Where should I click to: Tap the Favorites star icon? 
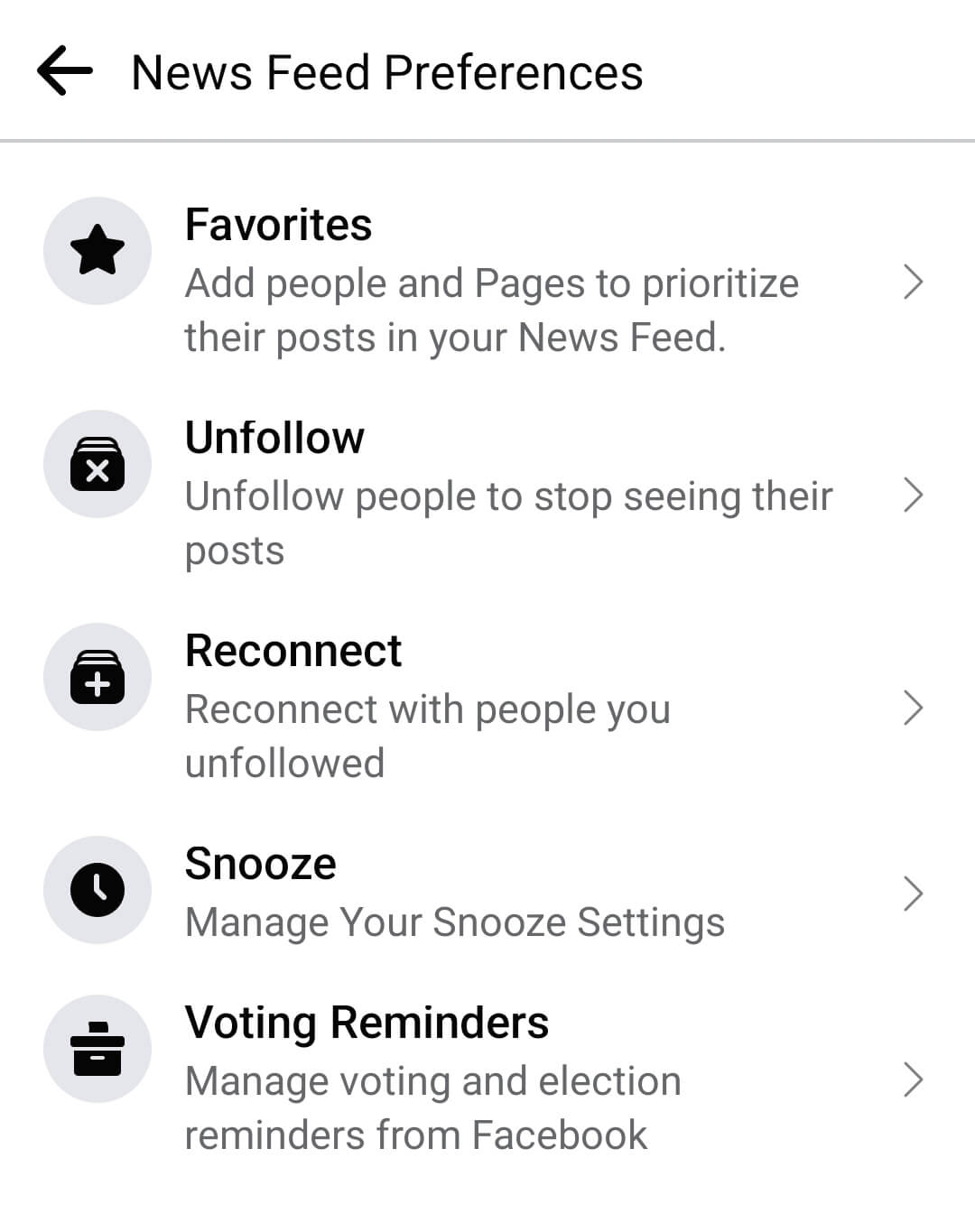[97, 250]
